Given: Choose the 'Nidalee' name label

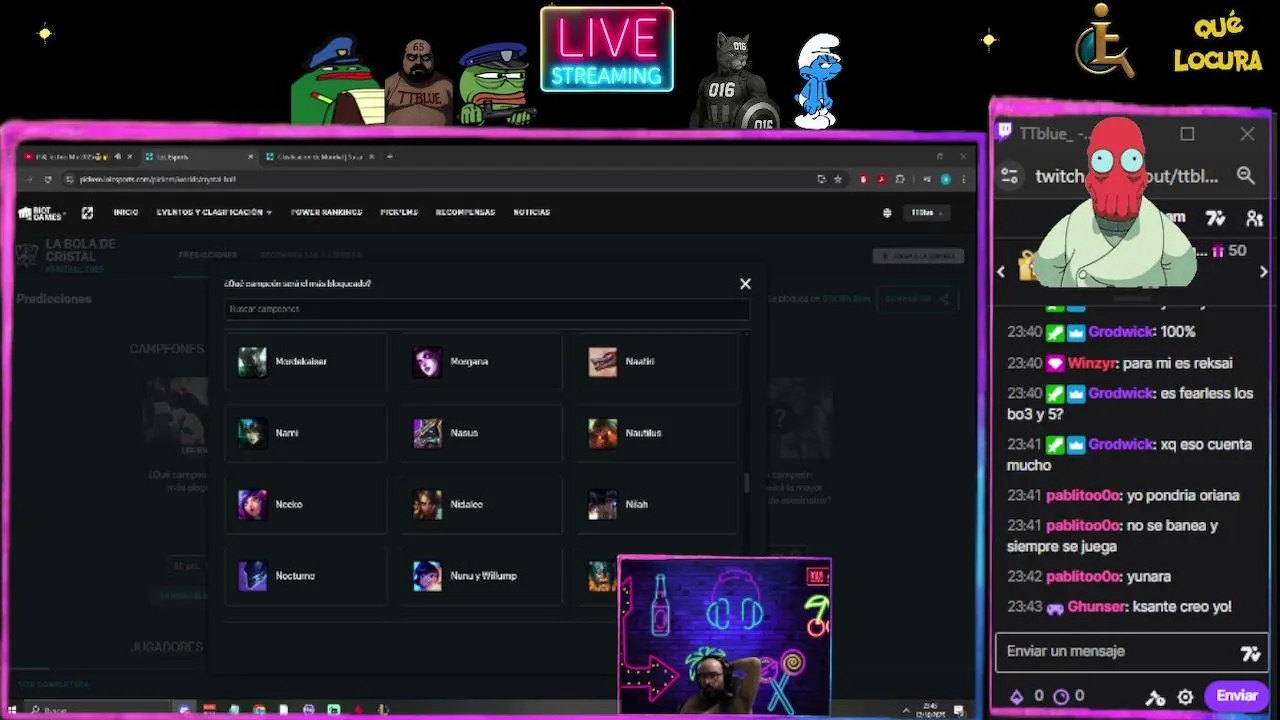Looking at the screenshot, I should tap(466, 505).
